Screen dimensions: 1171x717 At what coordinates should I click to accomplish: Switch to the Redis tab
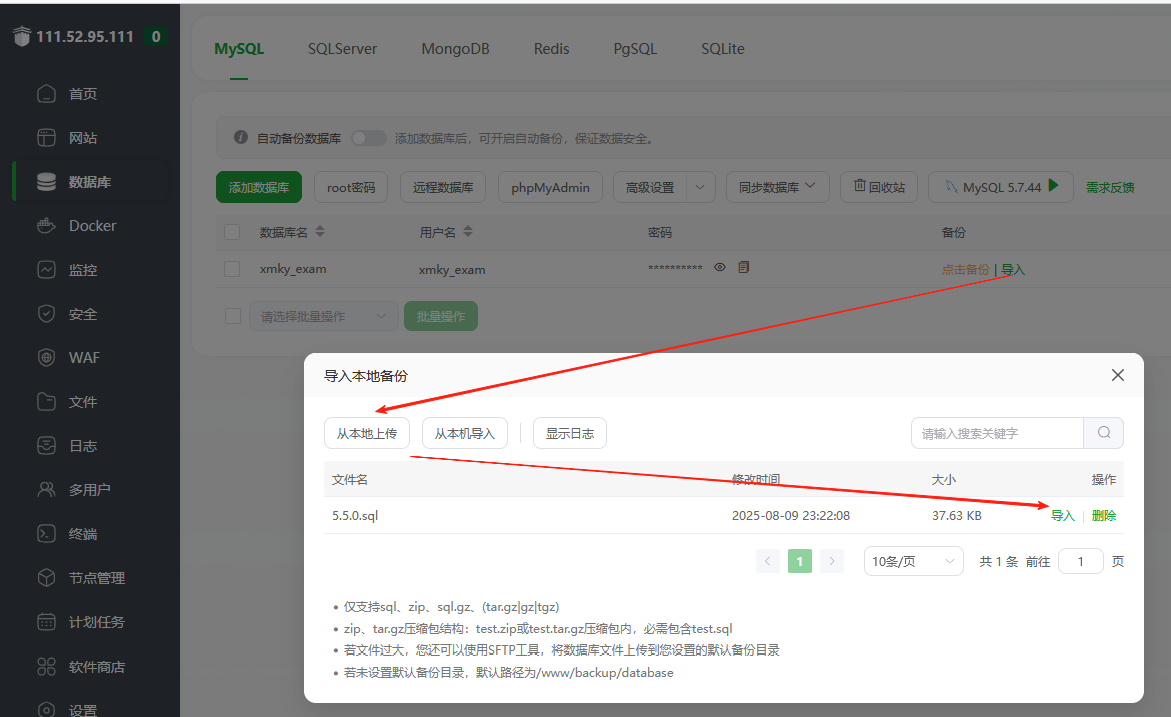pyautogui.click(x=551, y=48)
